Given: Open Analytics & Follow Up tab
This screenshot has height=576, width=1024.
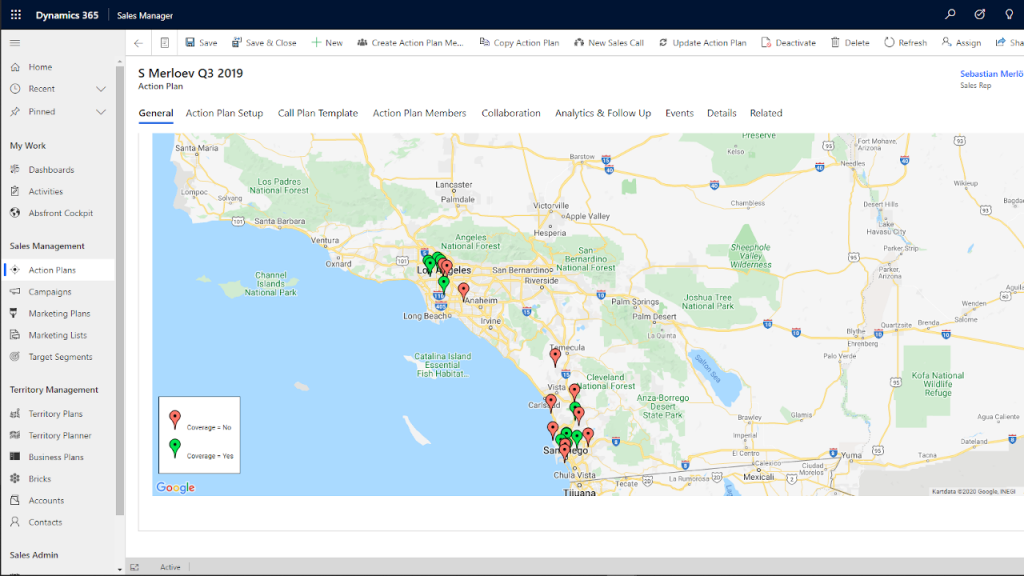Looking at the screenshot, I should 603,113.
